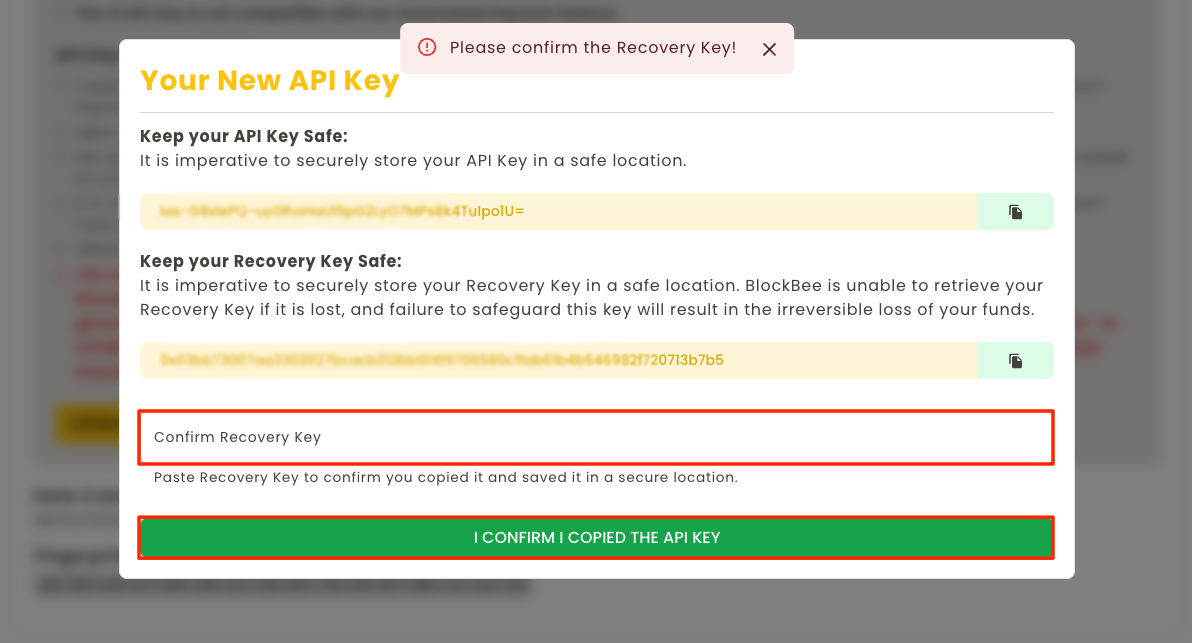Copy the API key with the clipboard icon
1192x643 pixels.
(x=1015, y=212)
